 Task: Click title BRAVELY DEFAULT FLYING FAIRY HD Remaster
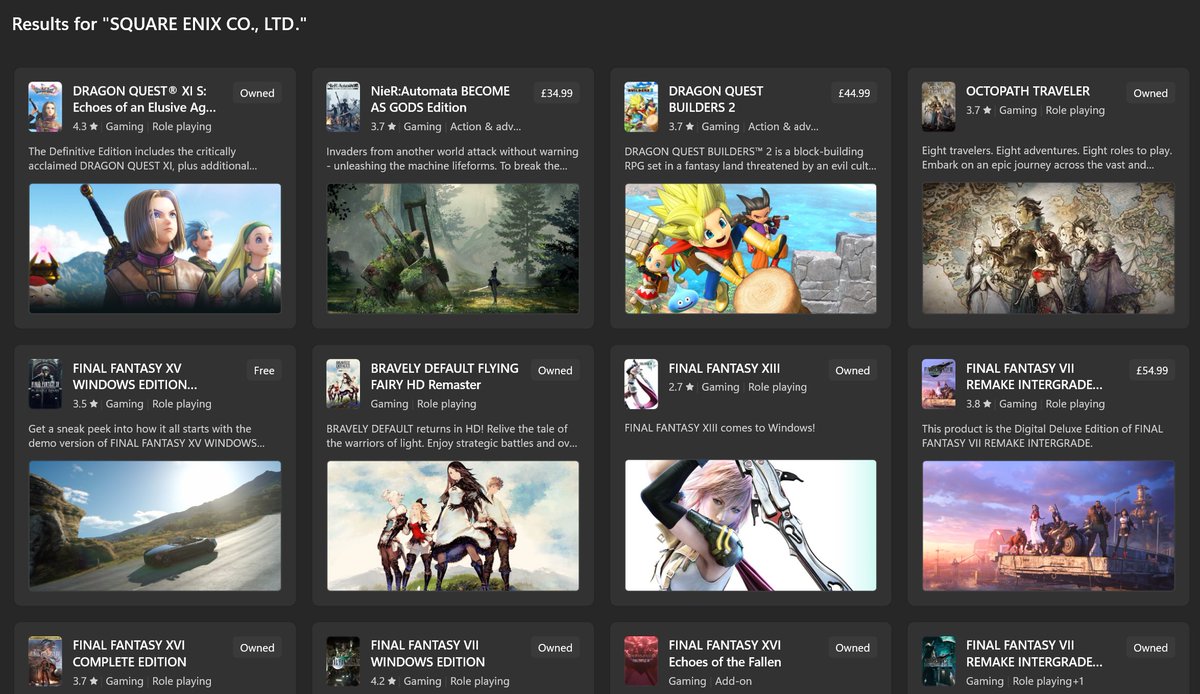coord(445,376)
